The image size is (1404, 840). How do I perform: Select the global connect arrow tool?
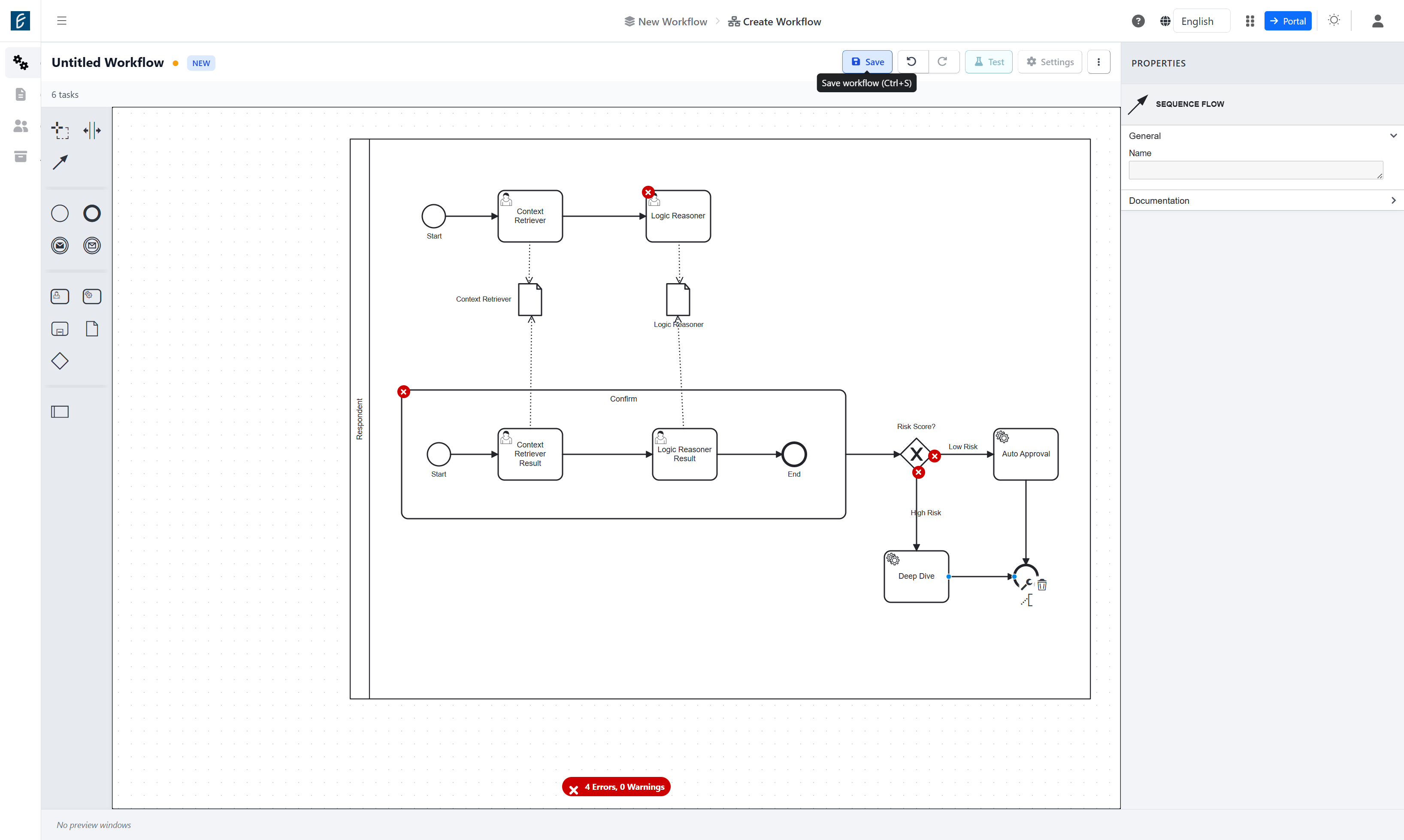(60, 163)
